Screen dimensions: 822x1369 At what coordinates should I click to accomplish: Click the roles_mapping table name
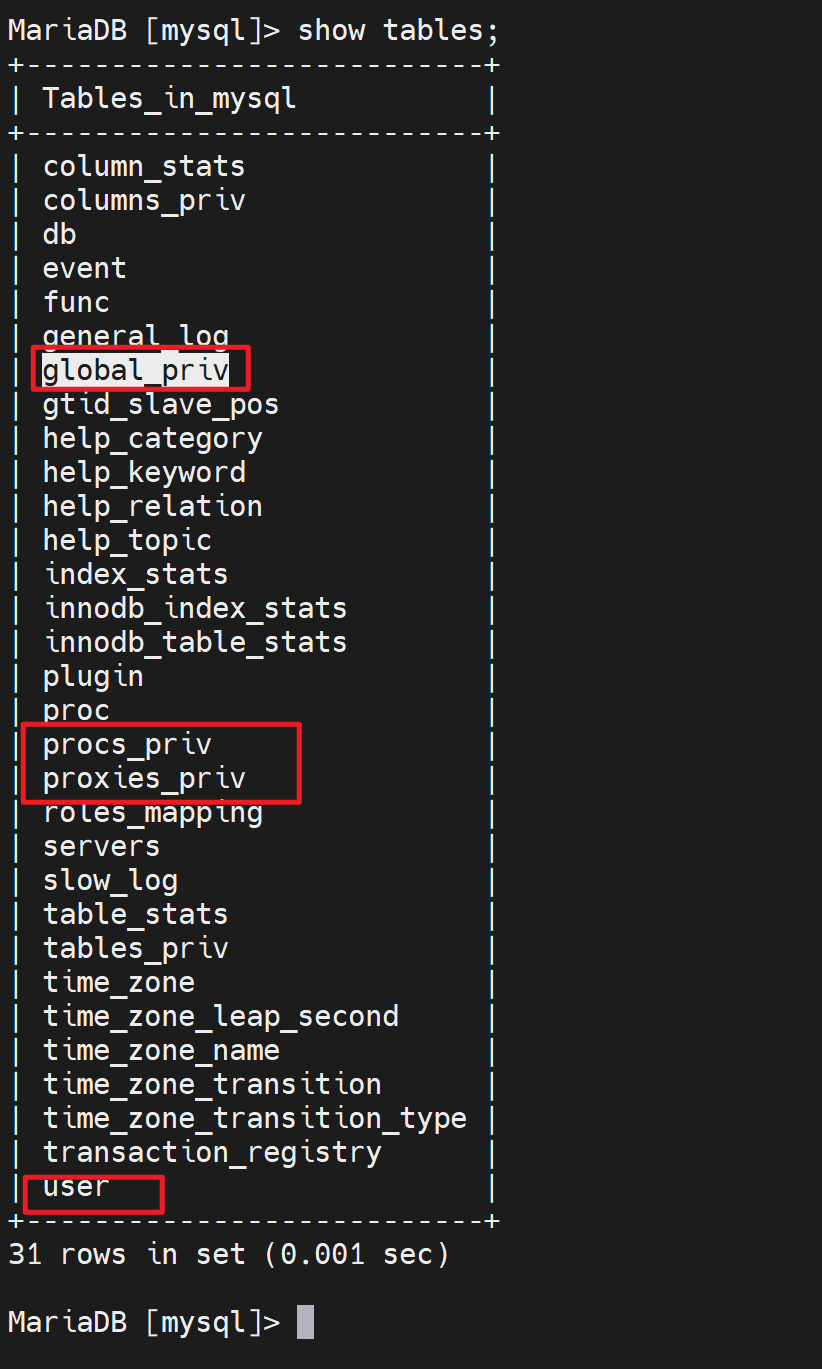[152, 813]
